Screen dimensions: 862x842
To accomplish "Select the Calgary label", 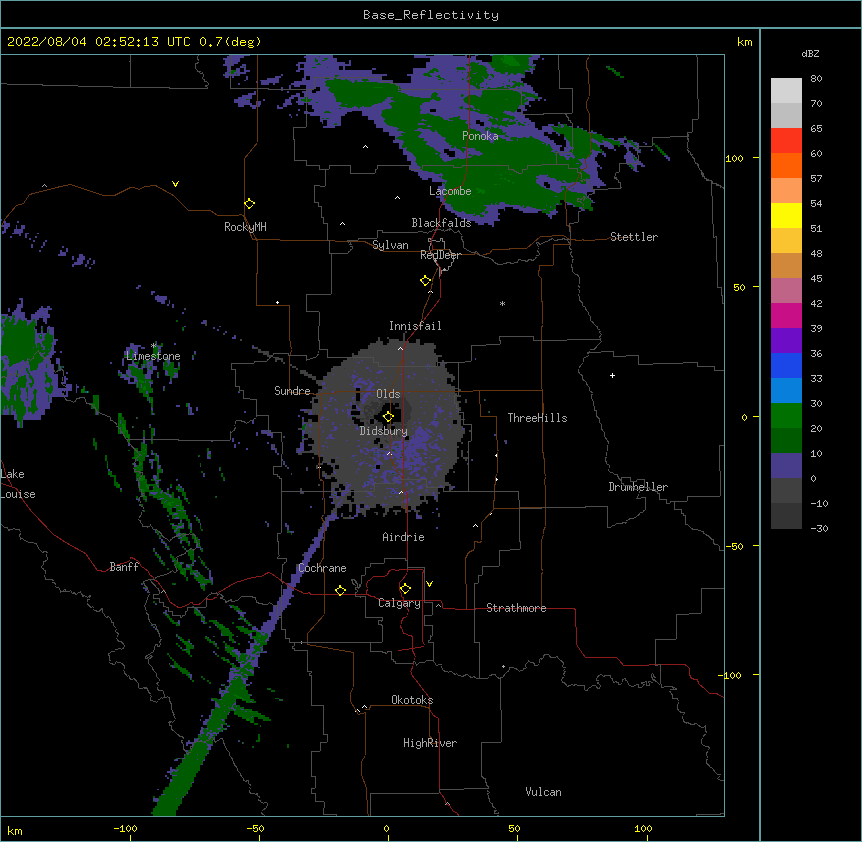I will (399, 603).
